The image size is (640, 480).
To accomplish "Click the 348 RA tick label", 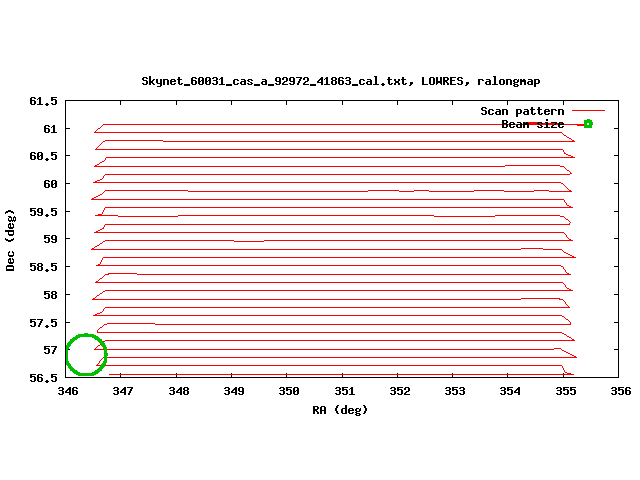I will click(x=179, y=391).
